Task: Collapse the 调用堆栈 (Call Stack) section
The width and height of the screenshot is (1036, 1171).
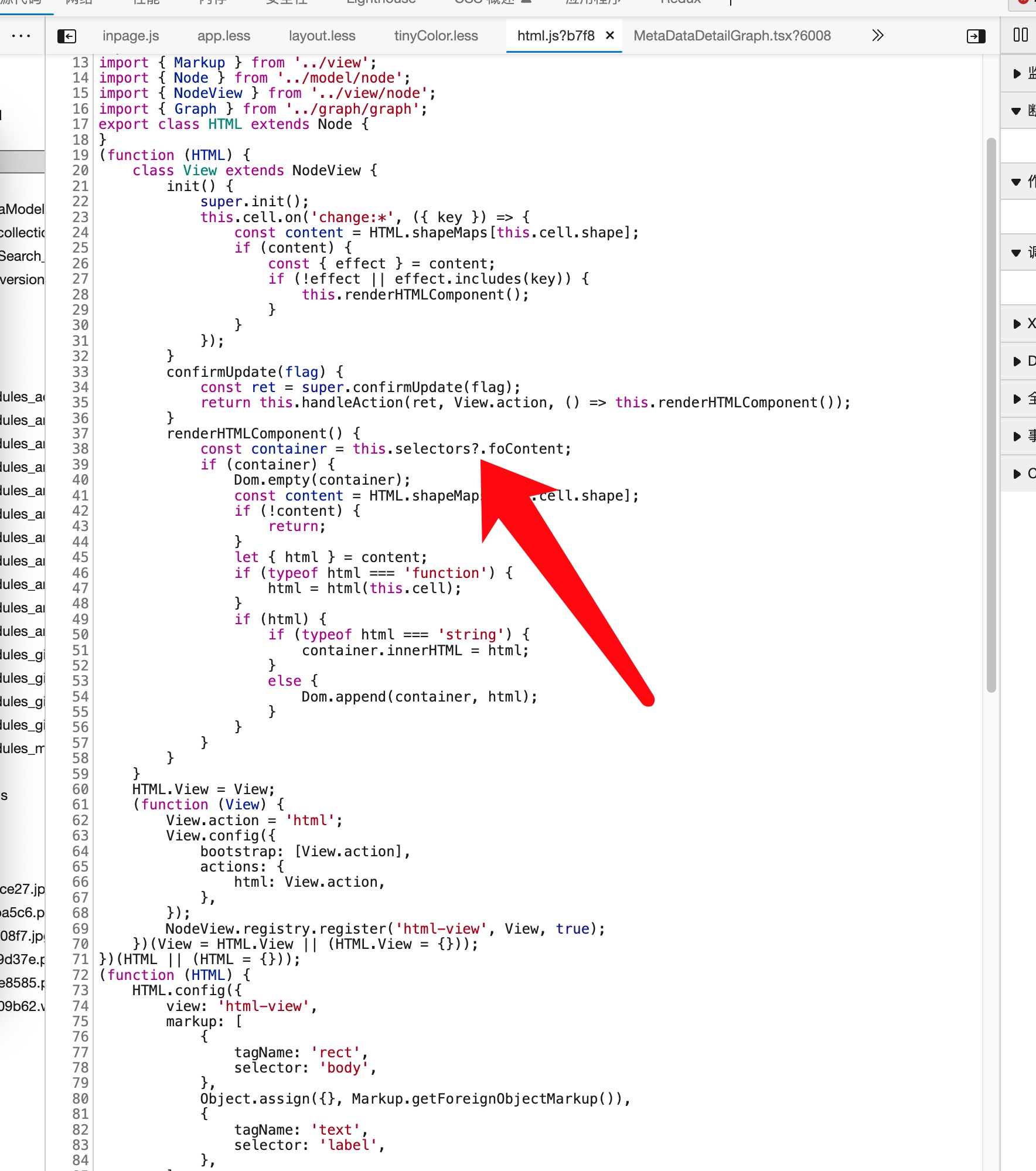Action: point(1017,253)
